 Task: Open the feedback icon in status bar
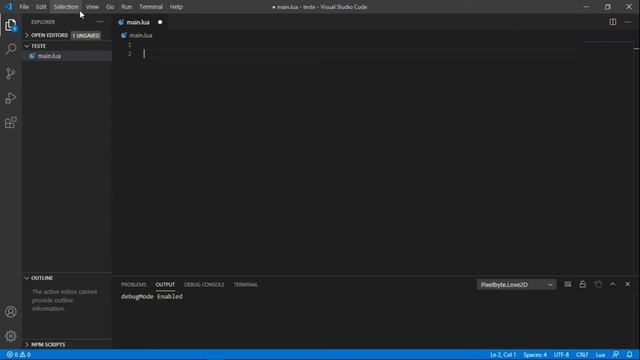coord(616,354)
